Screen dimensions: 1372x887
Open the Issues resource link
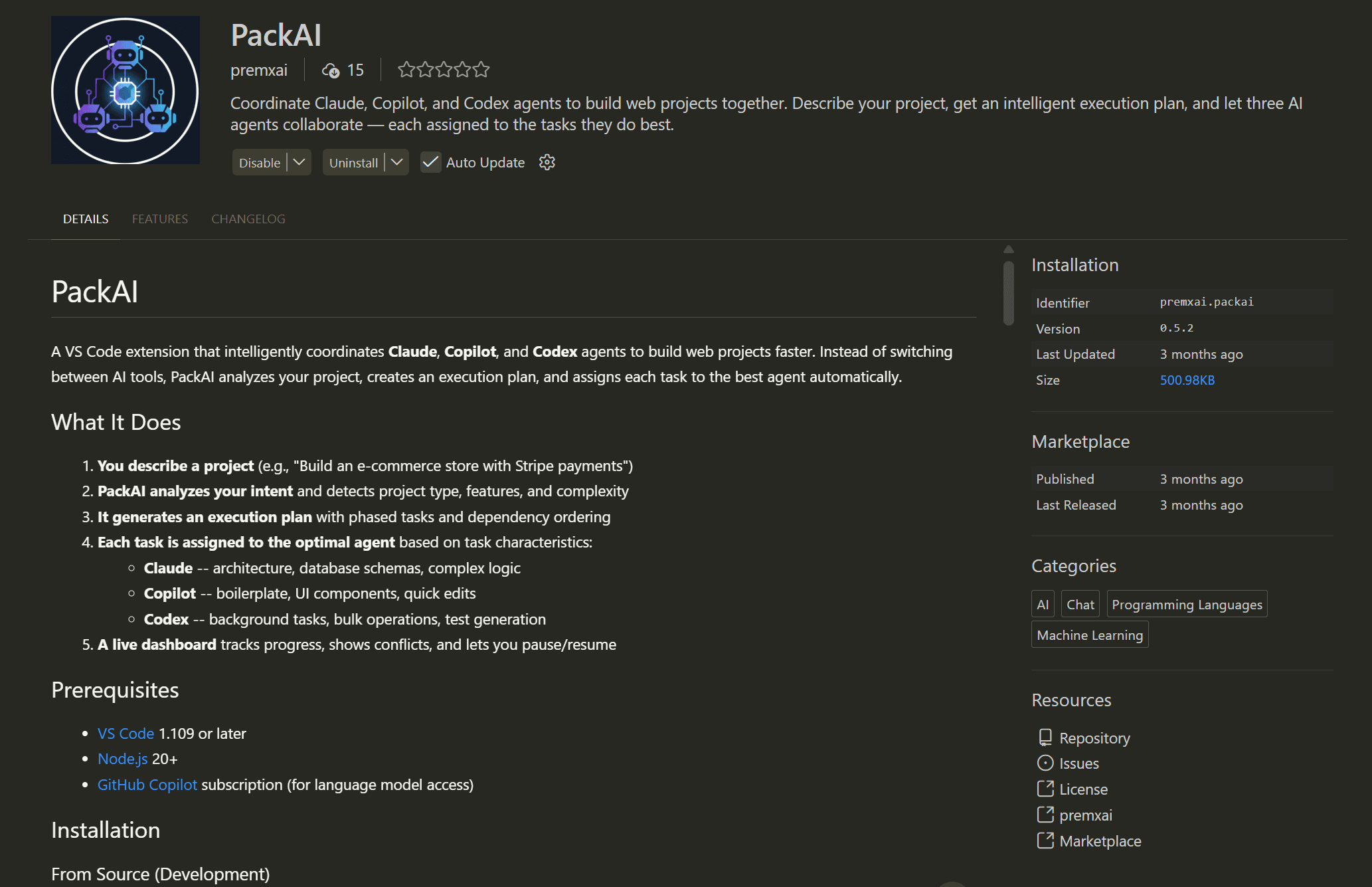(1079, 763)
